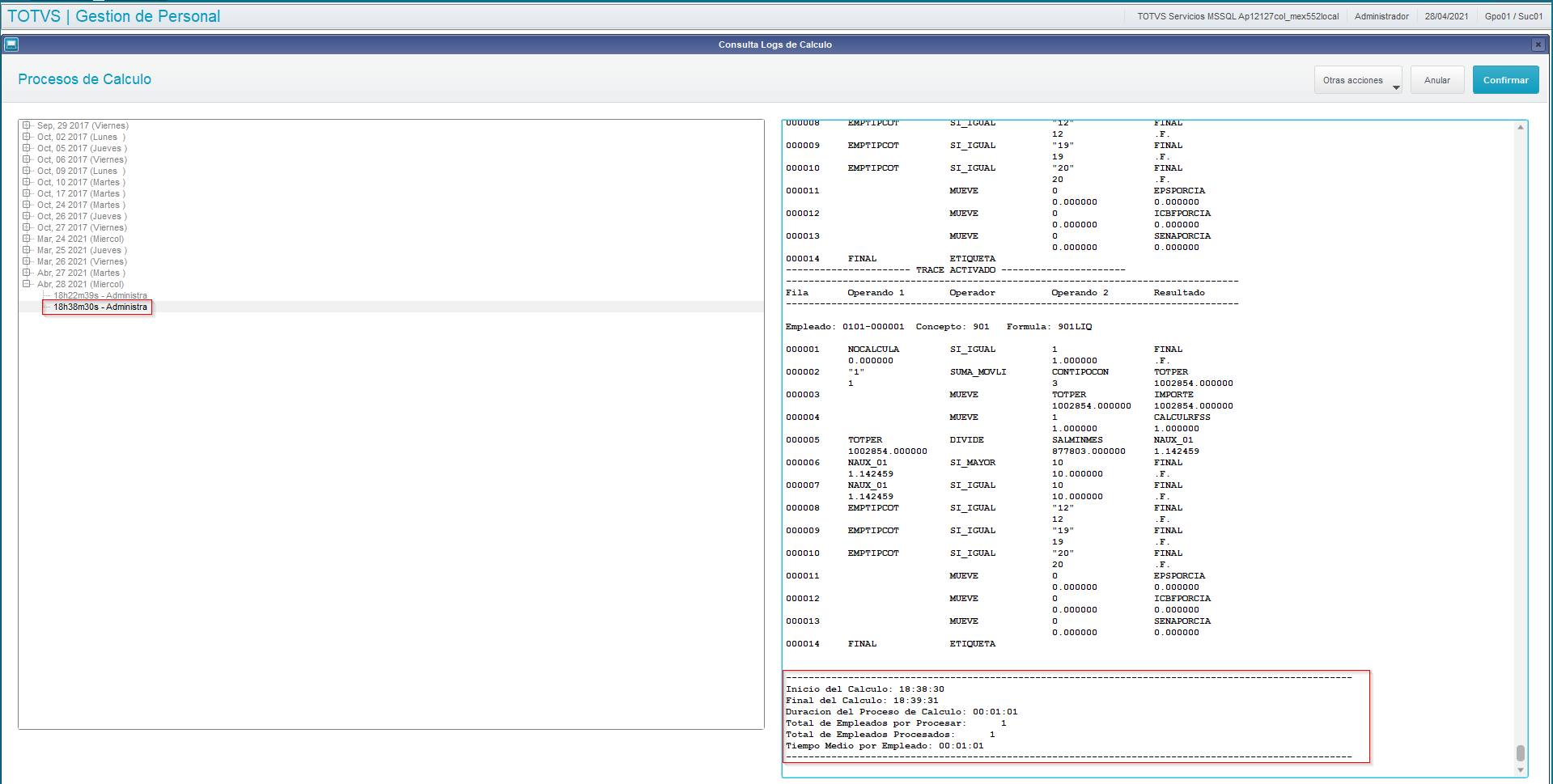1553x784 pixels.
Task: Click the Final del Calculo: 18:39:31 line
Action: [x=862, y=701]
